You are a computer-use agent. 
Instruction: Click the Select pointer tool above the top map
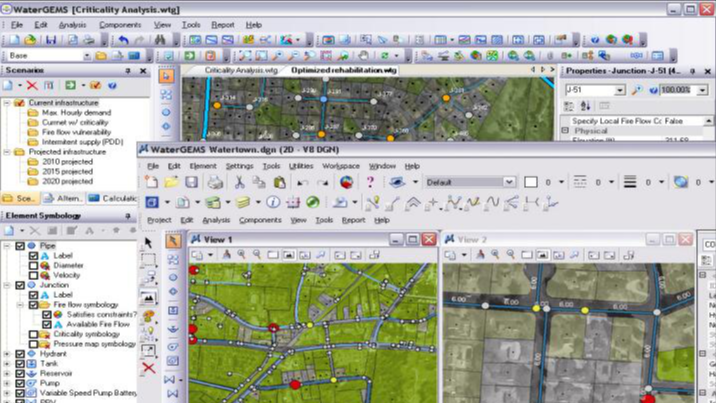(x=166, y=76)
